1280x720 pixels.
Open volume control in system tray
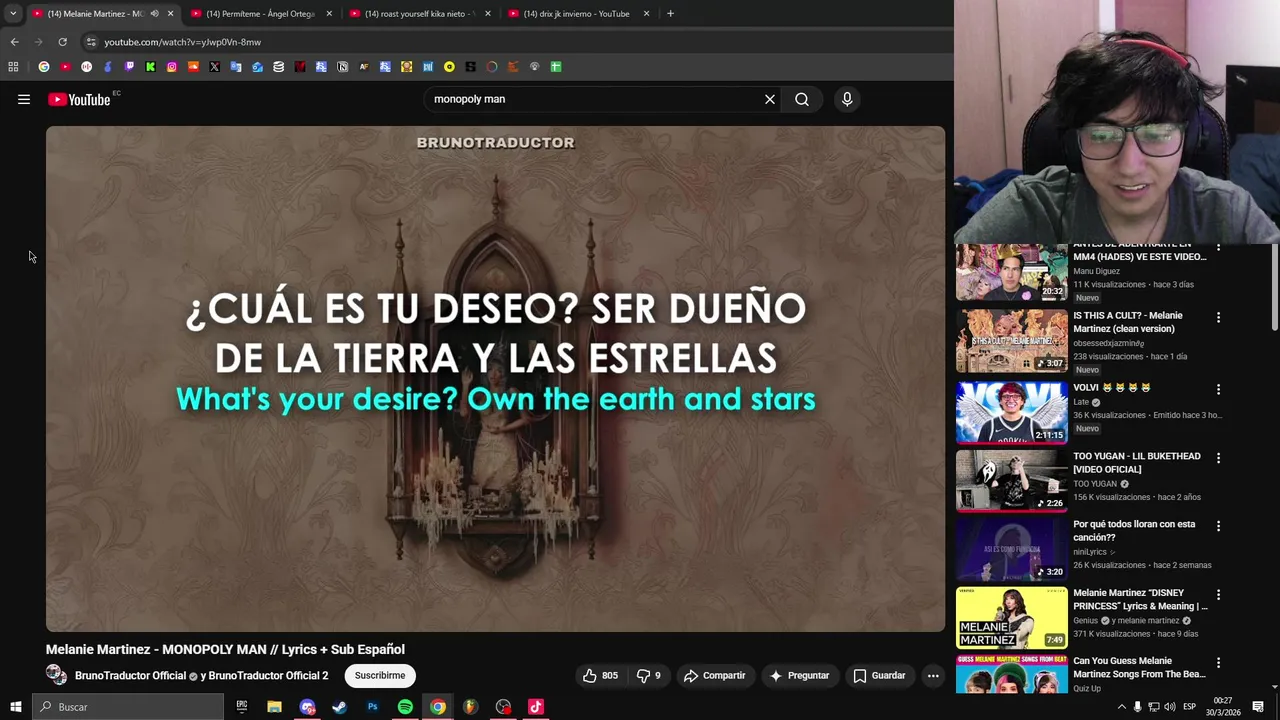point(1170,707)
